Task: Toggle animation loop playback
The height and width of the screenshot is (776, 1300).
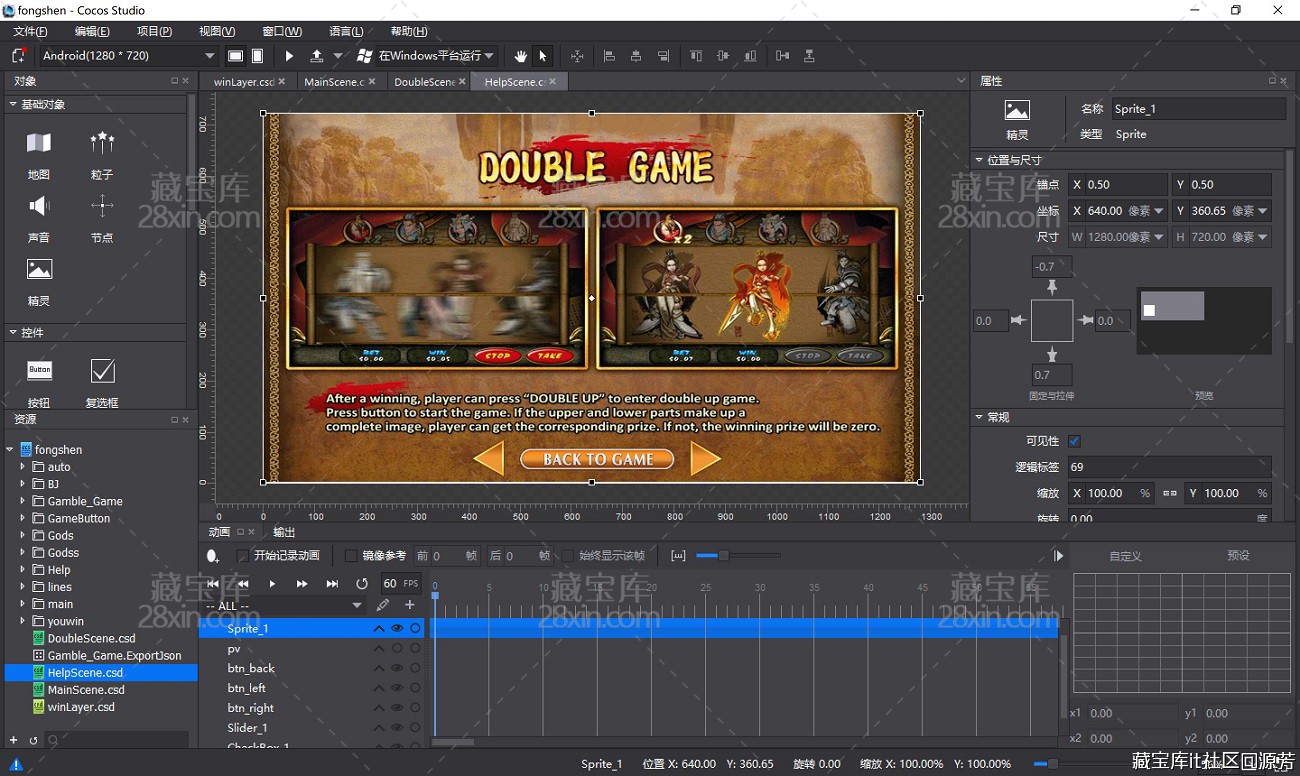Action: [362, 583]
